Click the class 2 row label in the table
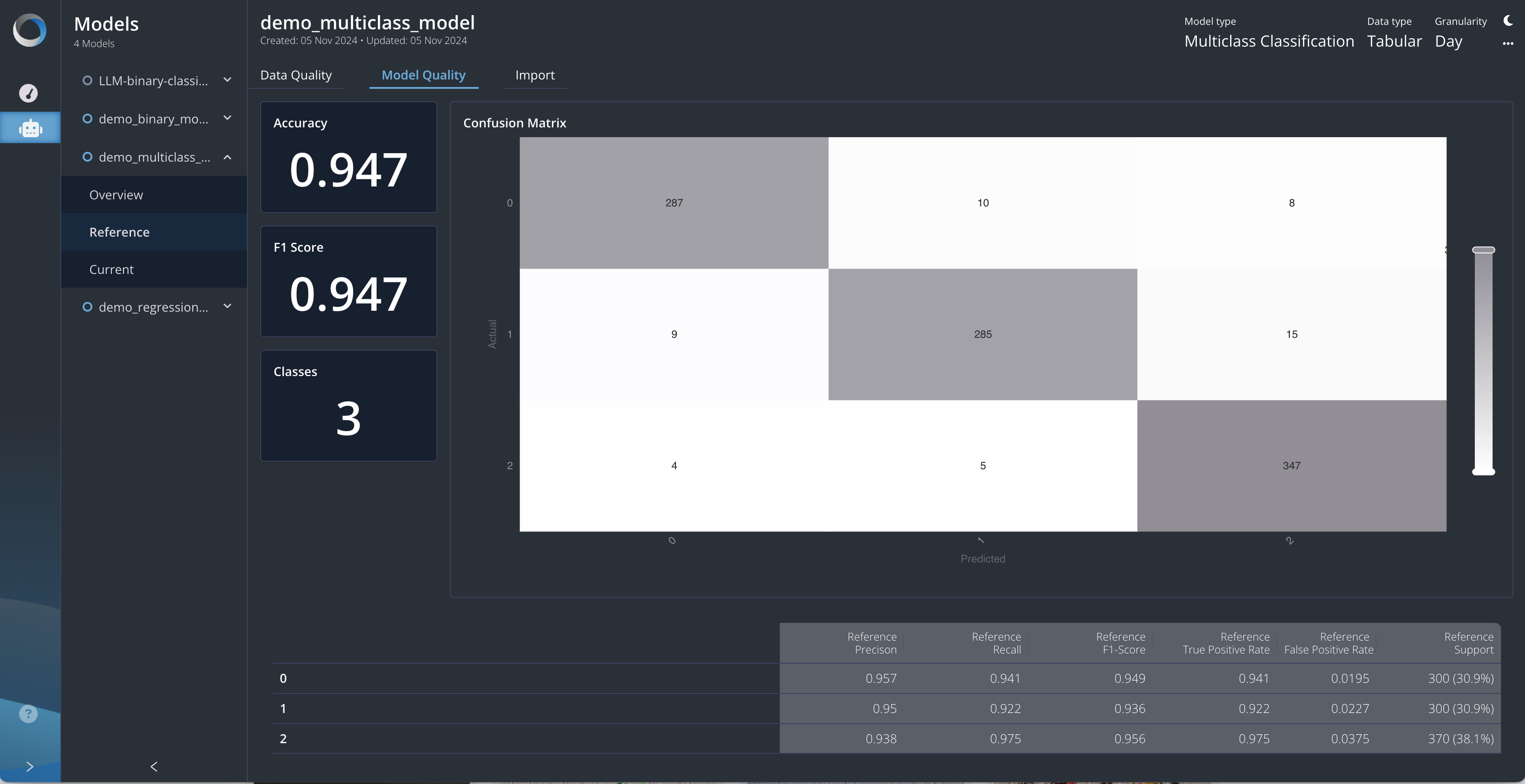This screenshot has height=784, width=1525. point(283,738)
